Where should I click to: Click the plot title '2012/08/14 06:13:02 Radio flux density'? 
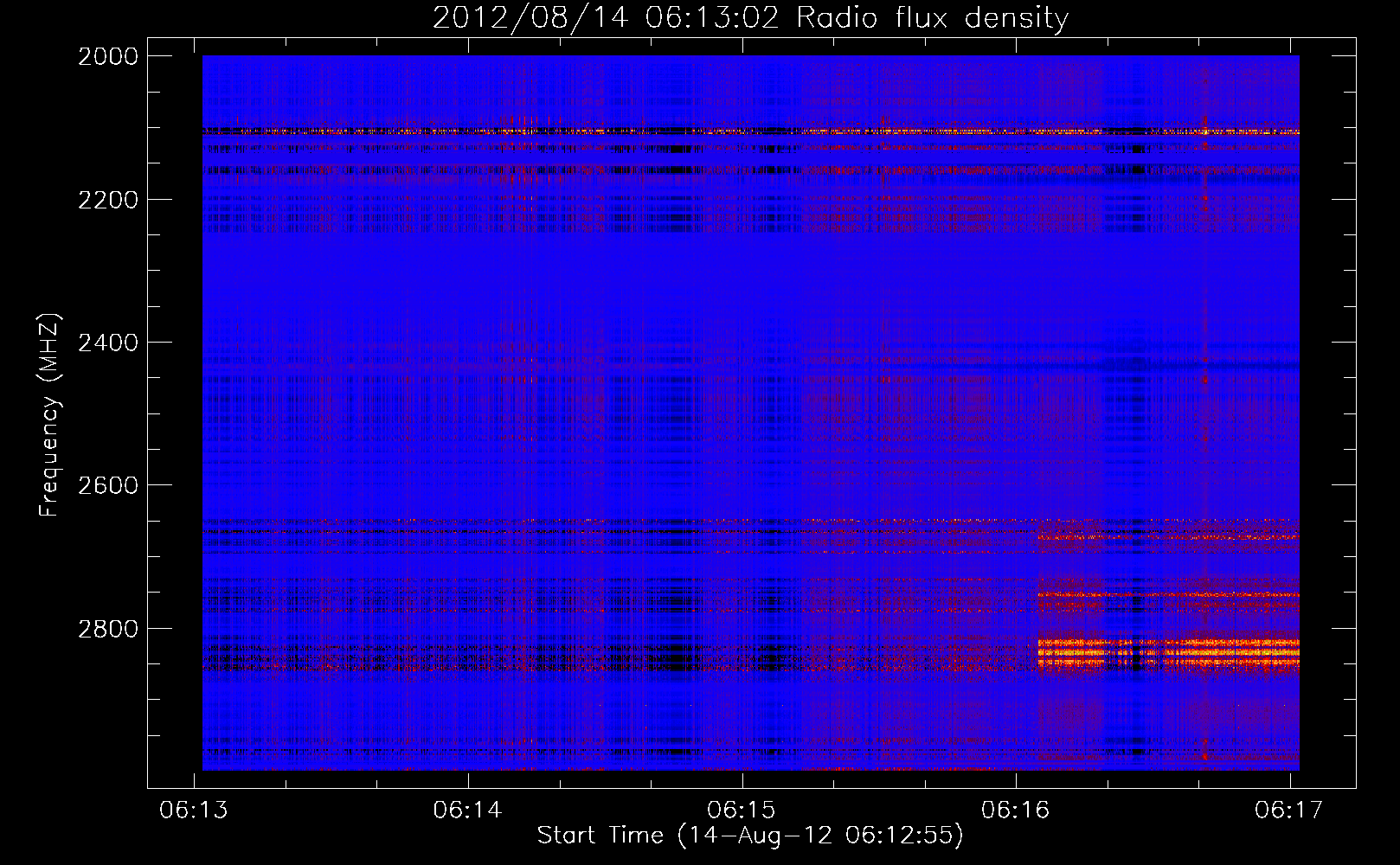(x=750, y=18)
